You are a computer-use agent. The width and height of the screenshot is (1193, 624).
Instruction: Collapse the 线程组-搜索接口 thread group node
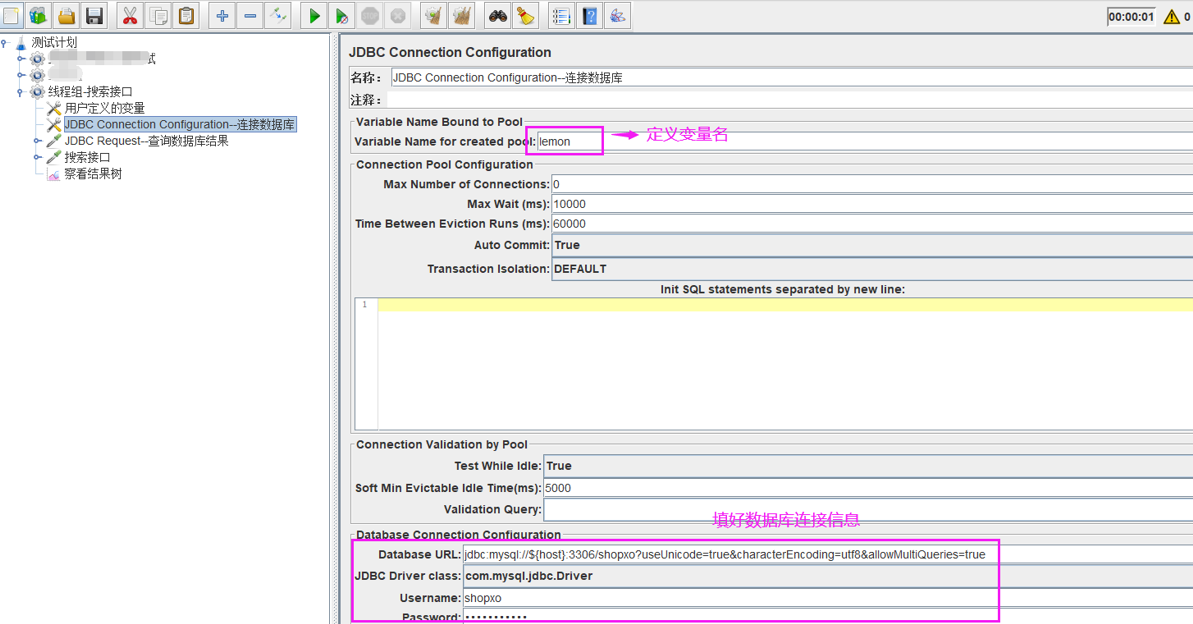[21, 91]
